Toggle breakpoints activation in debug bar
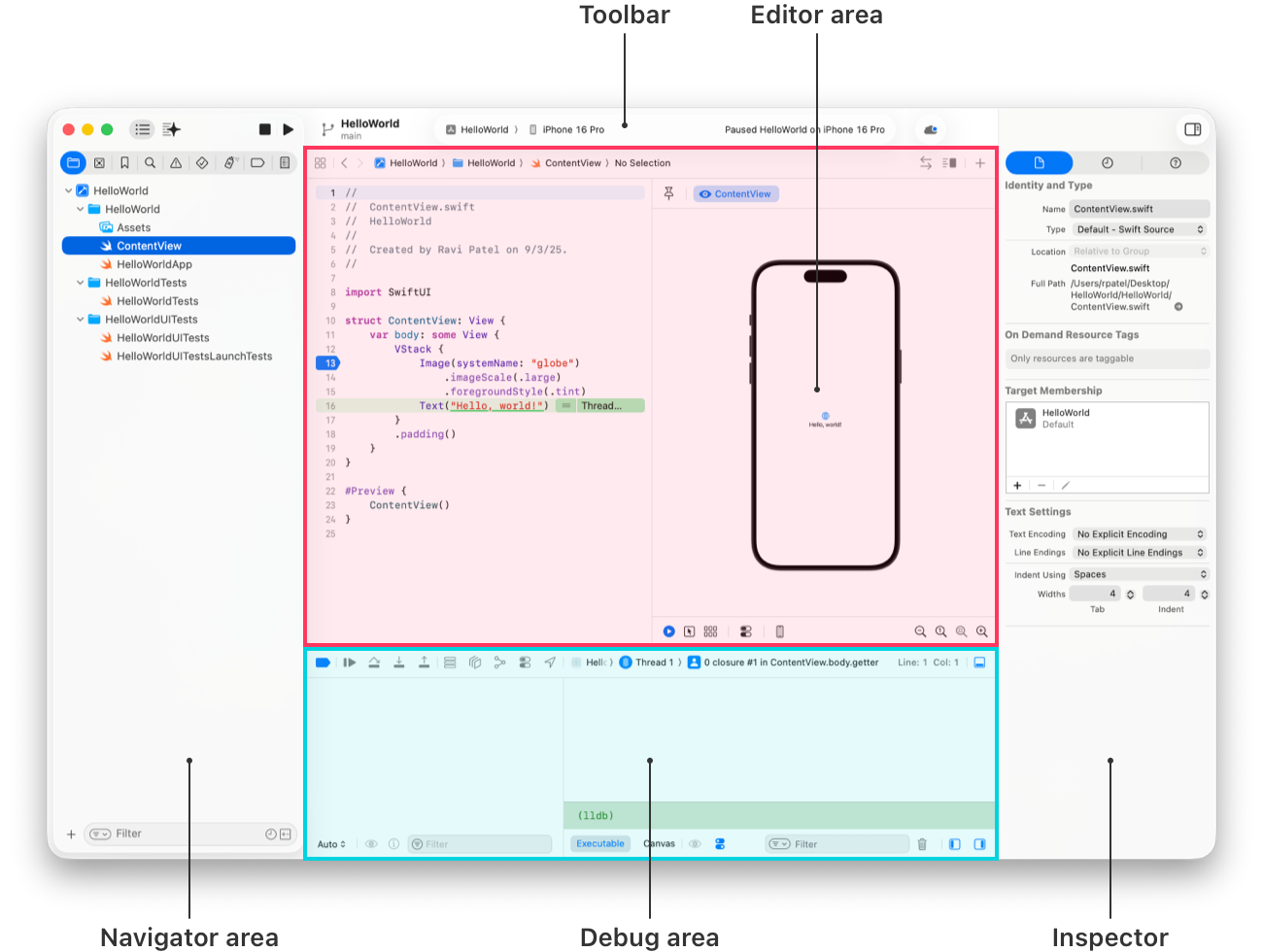Image resolution: width=1263 pixels, height=952 pixels. point(324,663)
